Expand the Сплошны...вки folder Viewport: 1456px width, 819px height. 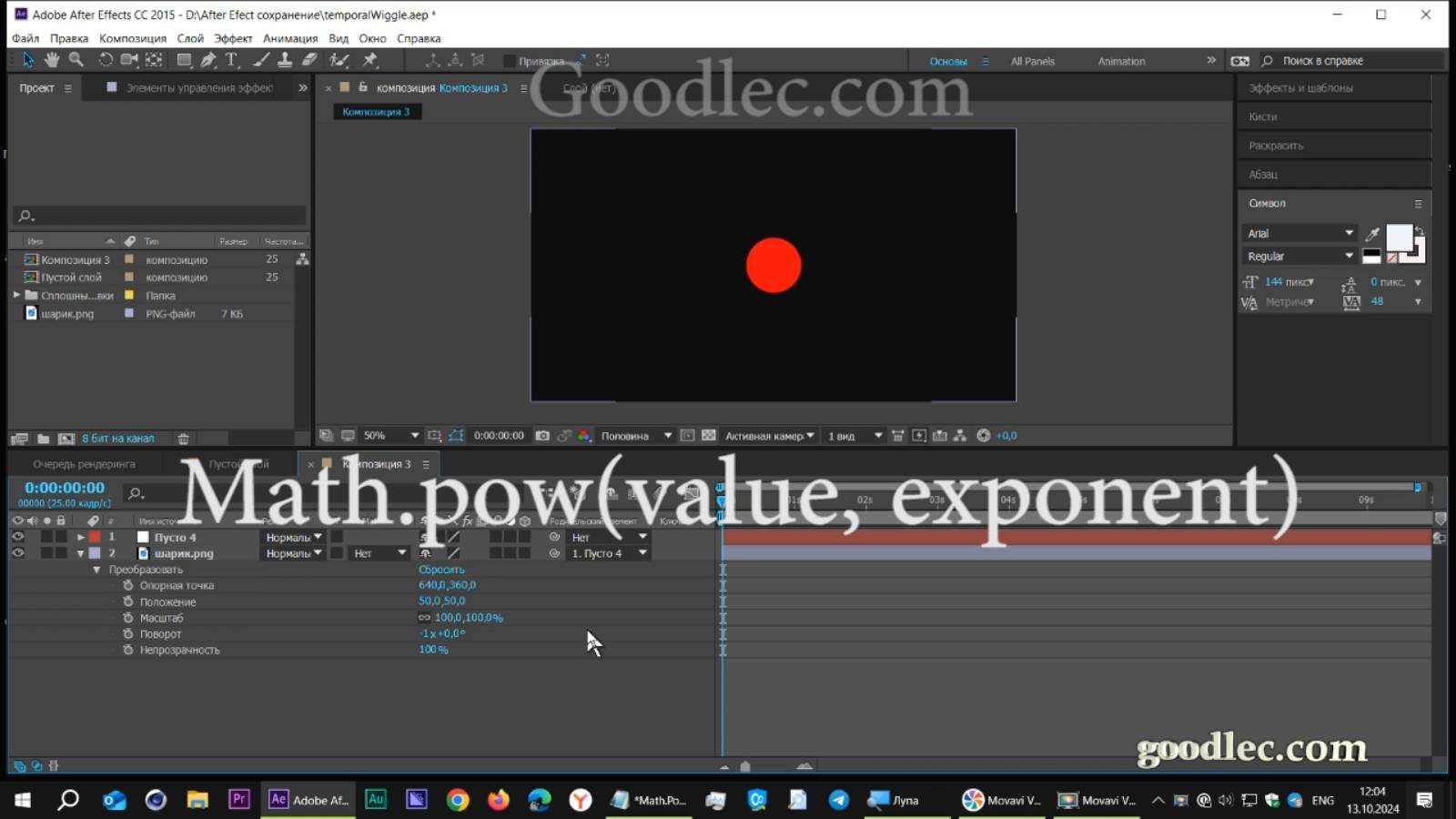coord(16,295)
